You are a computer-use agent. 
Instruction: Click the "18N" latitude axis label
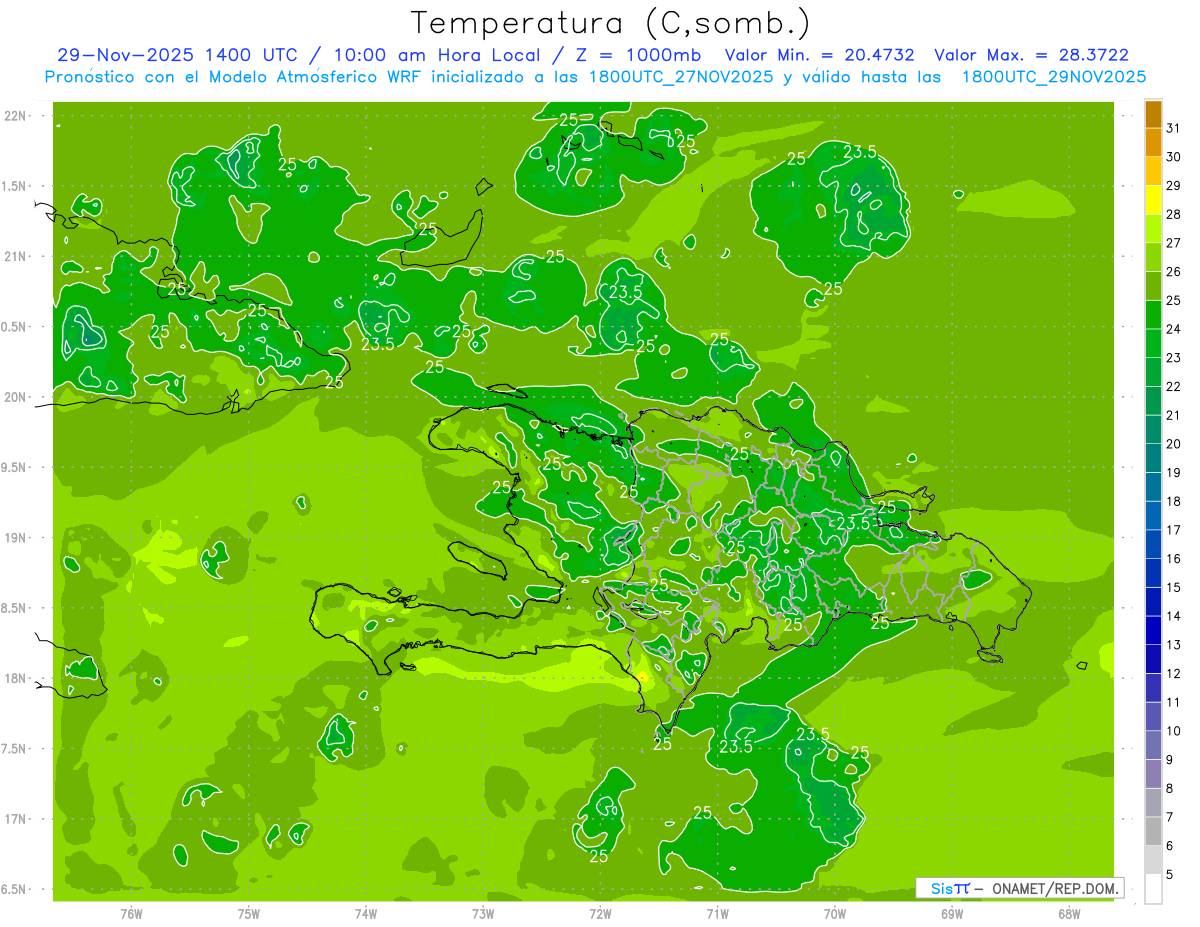pos(15,678)
